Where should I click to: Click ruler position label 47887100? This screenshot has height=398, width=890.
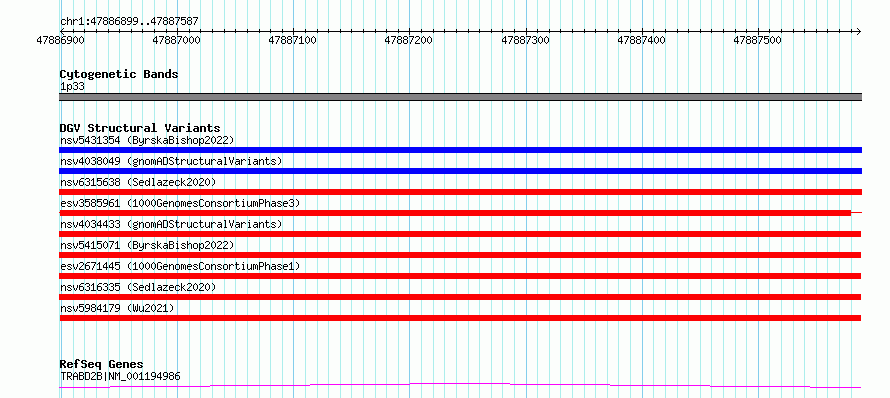click(x=292, y=40)
